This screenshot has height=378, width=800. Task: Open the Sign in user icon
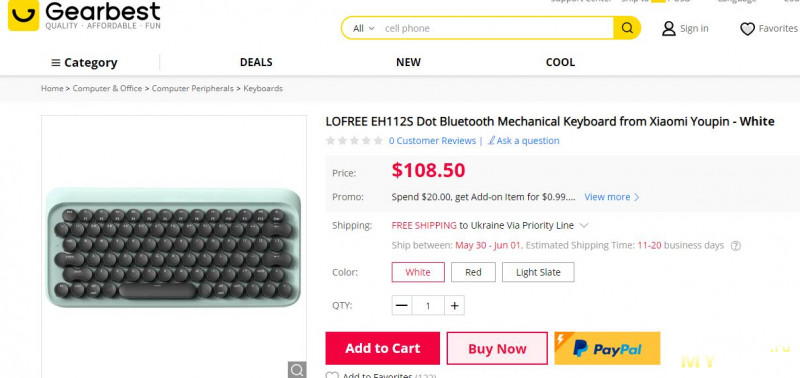click(x=668, y=29)
